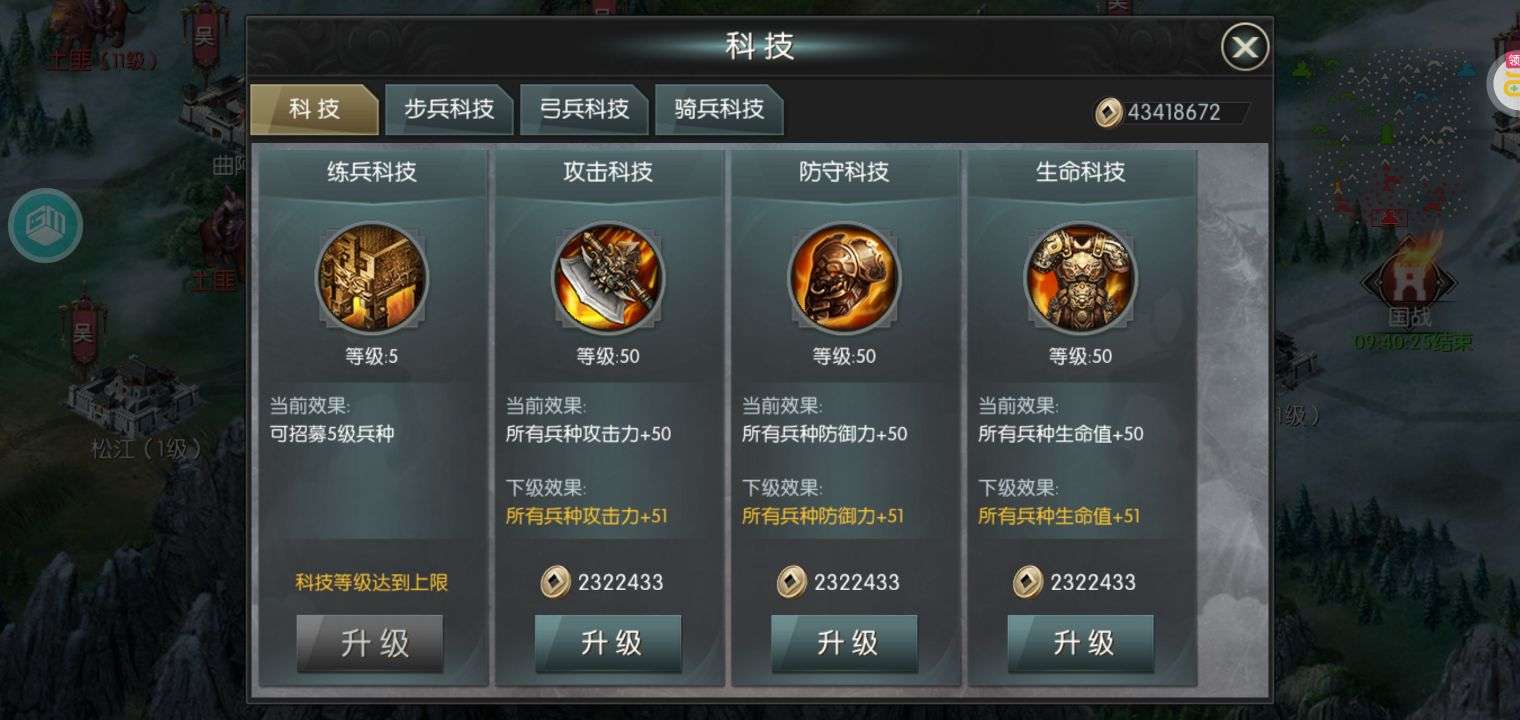The width and height of the screenshot is (1520, 720).
Task: Open the round GM icon on left
Action: tap(45, 225)
